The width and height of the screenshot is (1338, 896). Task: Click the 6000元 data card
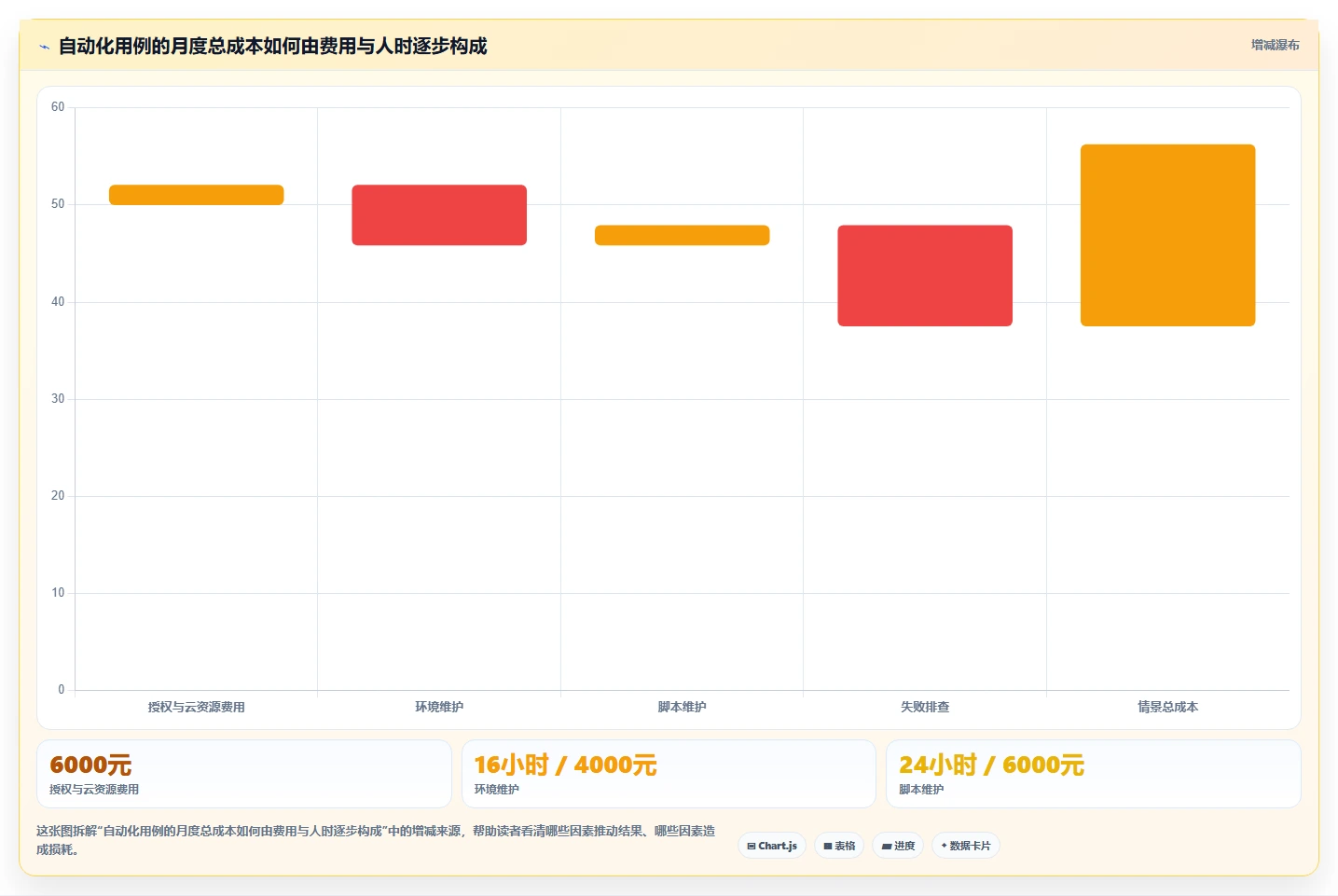(x=244, y=774)
